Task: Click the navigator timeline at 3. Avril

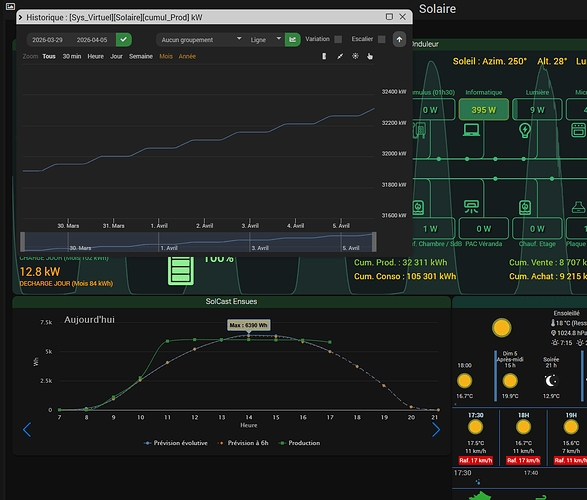Action: pos(261,248)
